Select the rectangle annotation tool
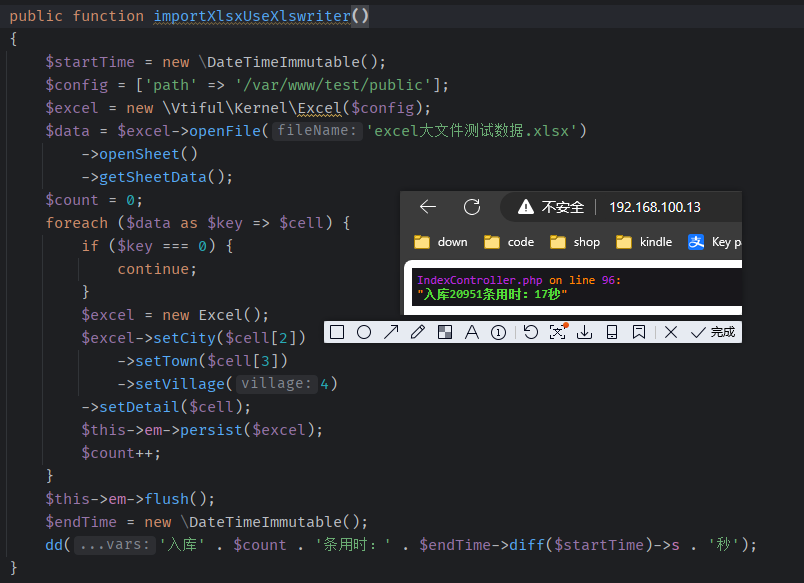804x583 pixels. (338, 332)
